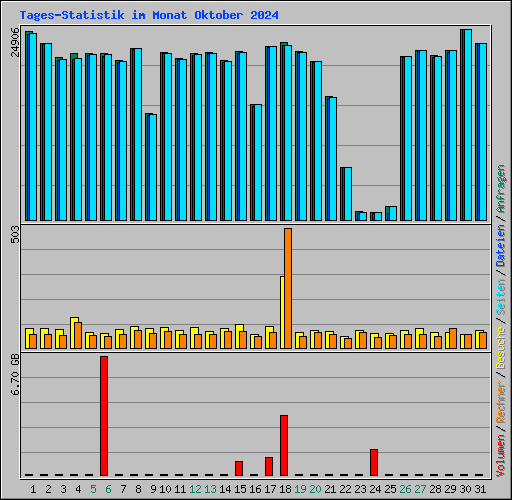This screenshot has height=500, width=512.
Task: Click the day 31 axis label
Action: click(480, 489)
